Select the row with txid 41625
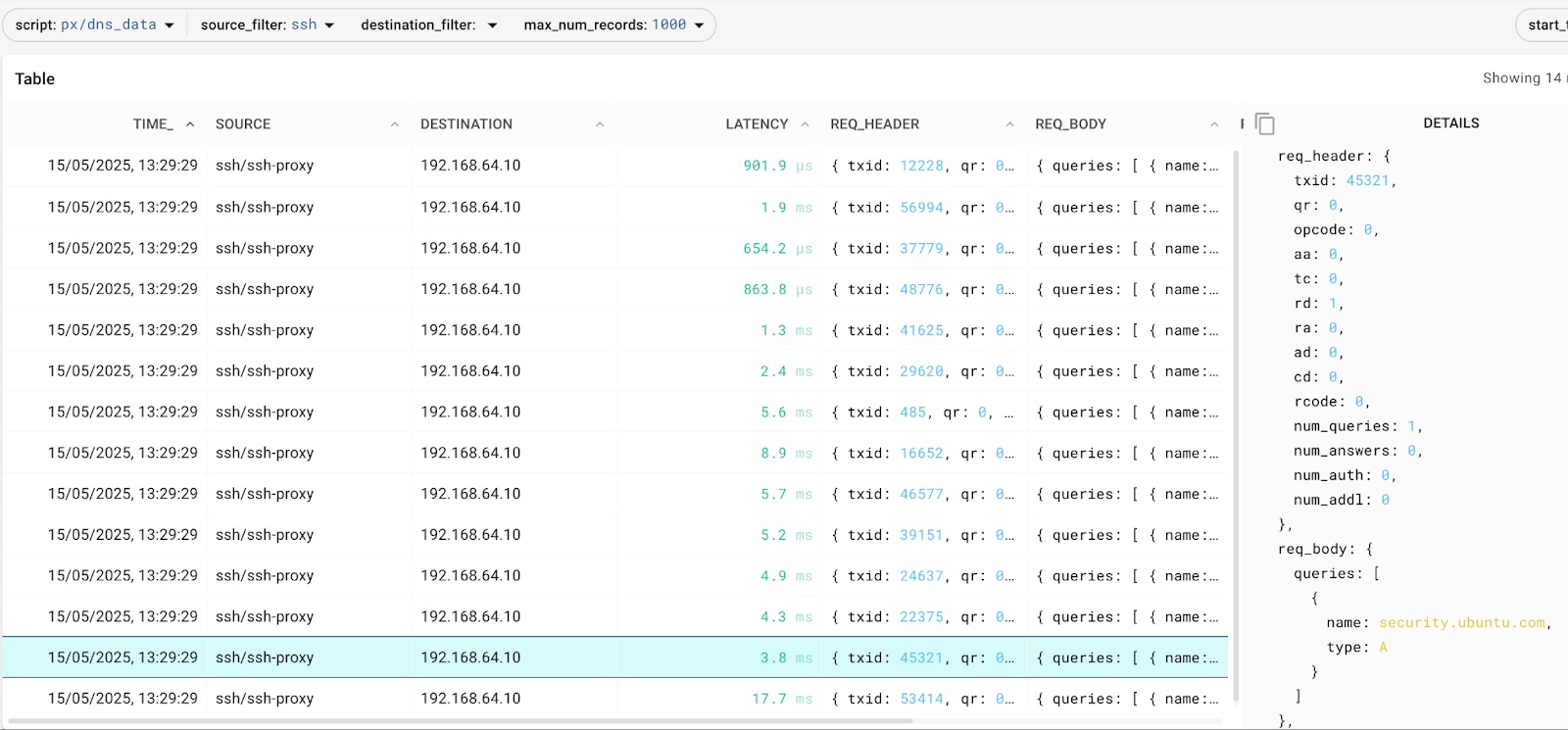The width and height of the screenshot is (1568, 730). pyautogui.click(x=614, y=330)
